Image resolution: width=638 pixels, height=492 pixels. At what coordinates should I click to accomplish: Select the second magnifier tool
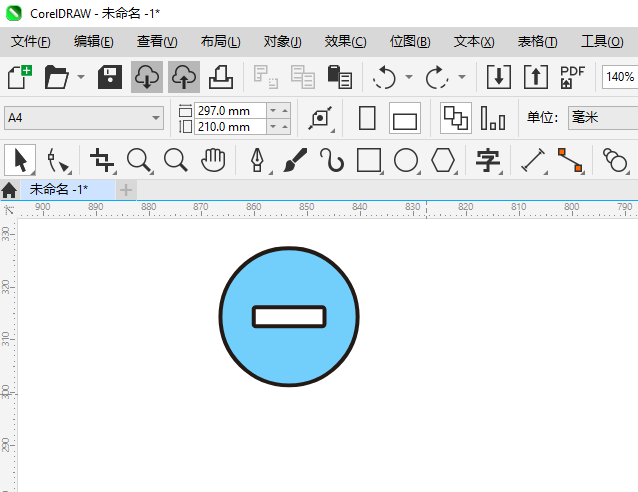coord(176,160)
